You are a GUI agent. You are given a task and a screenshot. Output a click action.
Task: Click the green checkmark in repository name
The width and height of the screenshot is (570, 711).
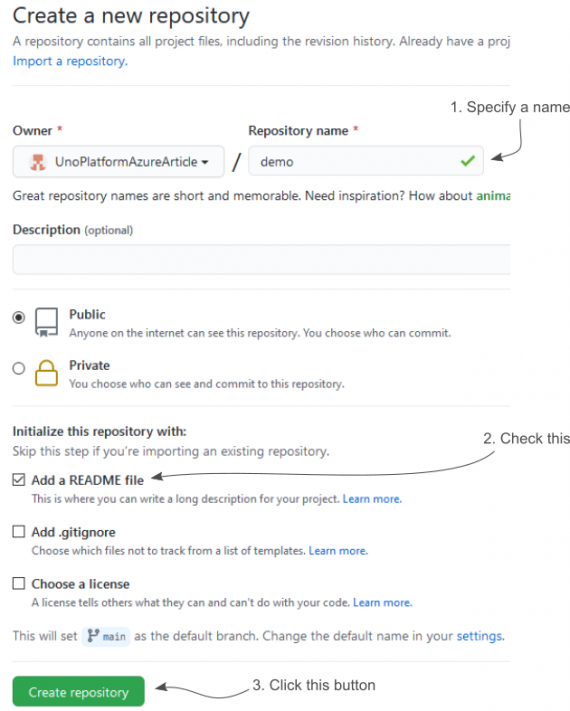468,161
